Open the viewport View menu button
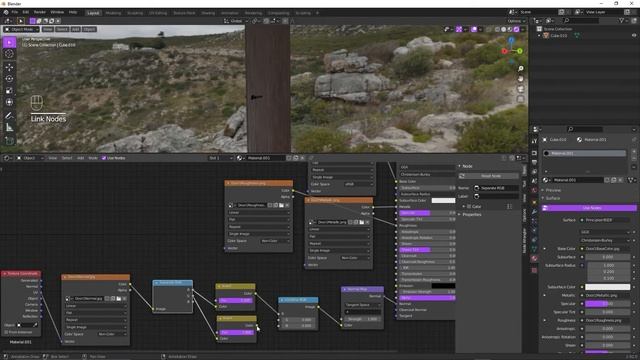Screen dimensions: 640x360 [48, 29]
